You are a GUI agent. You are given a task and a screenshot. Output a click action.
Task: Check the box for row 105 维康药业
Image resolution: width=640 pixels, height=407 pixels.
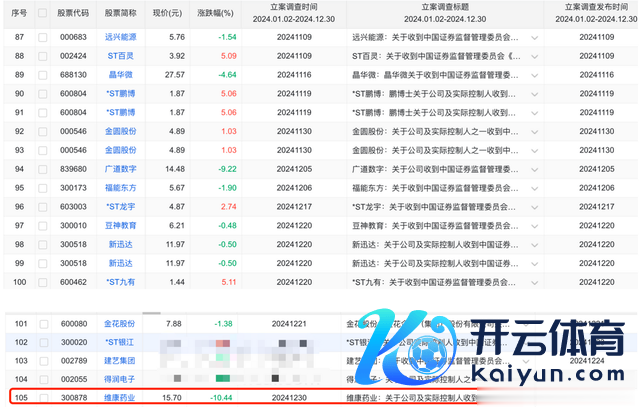[x=43, y=398]
